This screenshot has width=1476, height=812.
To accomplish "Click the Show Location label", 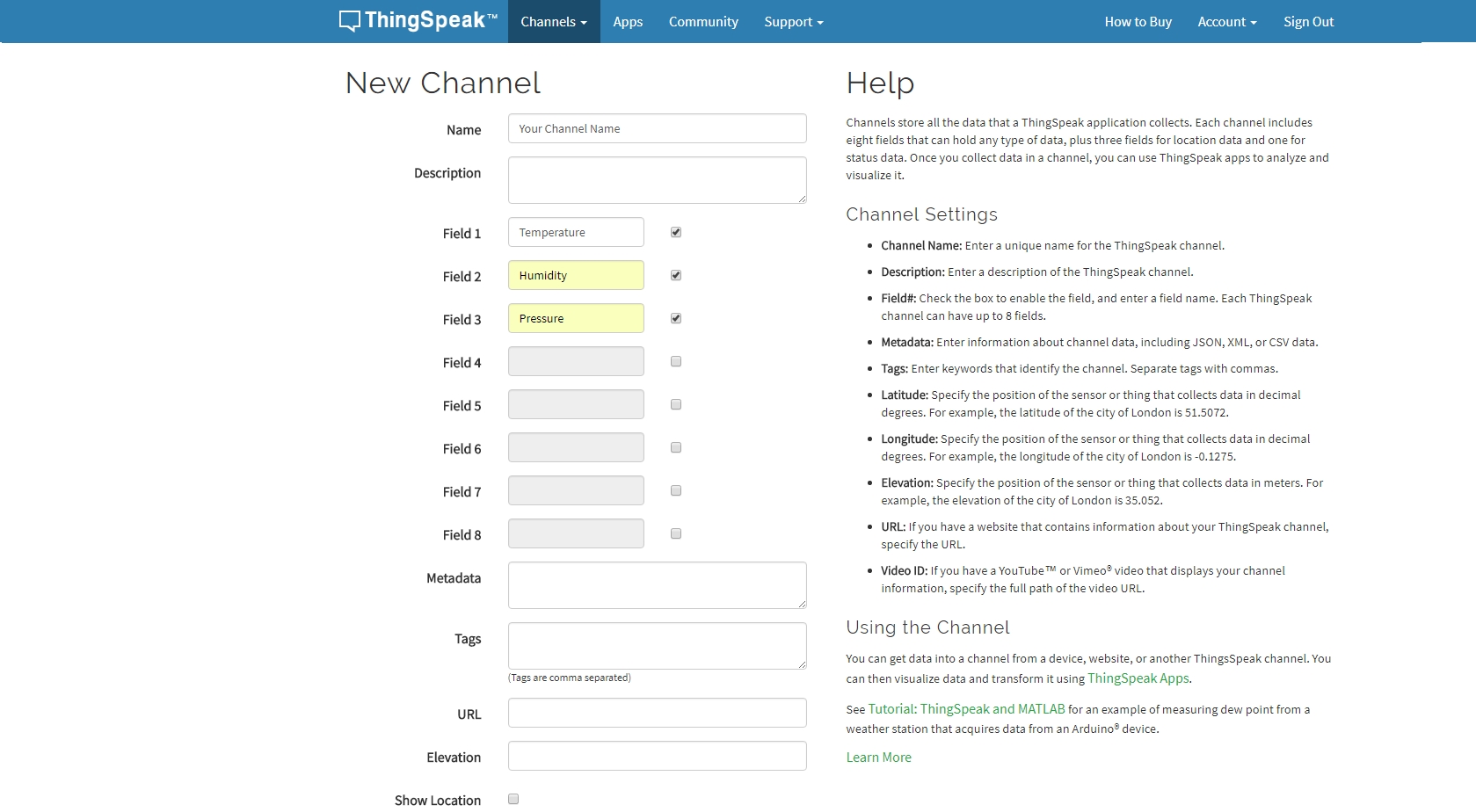I will [438, 800].
